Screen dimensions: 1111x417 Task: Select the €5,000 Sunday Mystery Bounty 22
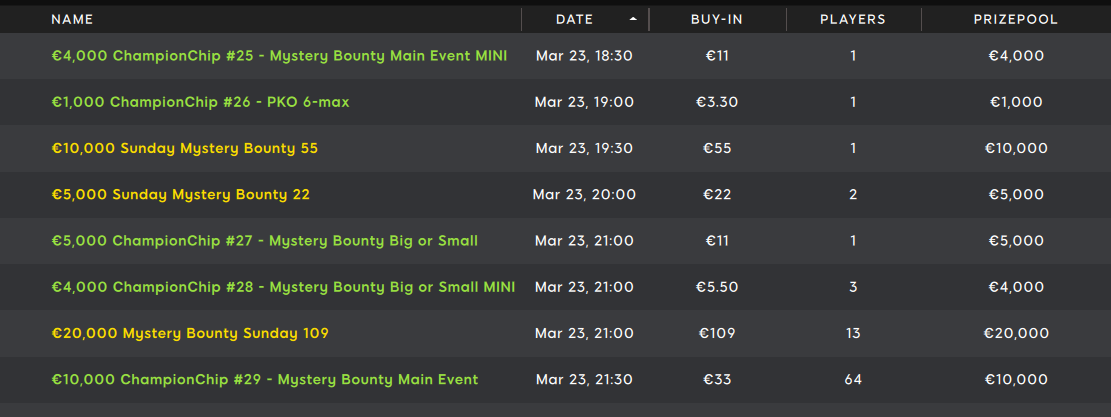click(x=181, y=195)
